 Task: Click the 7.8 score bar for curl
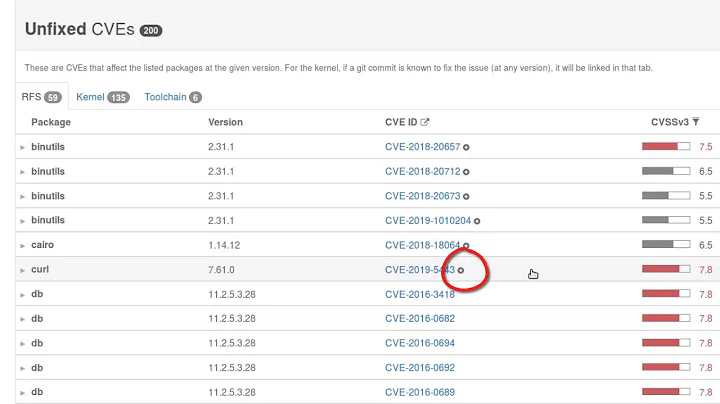(666, 269)
